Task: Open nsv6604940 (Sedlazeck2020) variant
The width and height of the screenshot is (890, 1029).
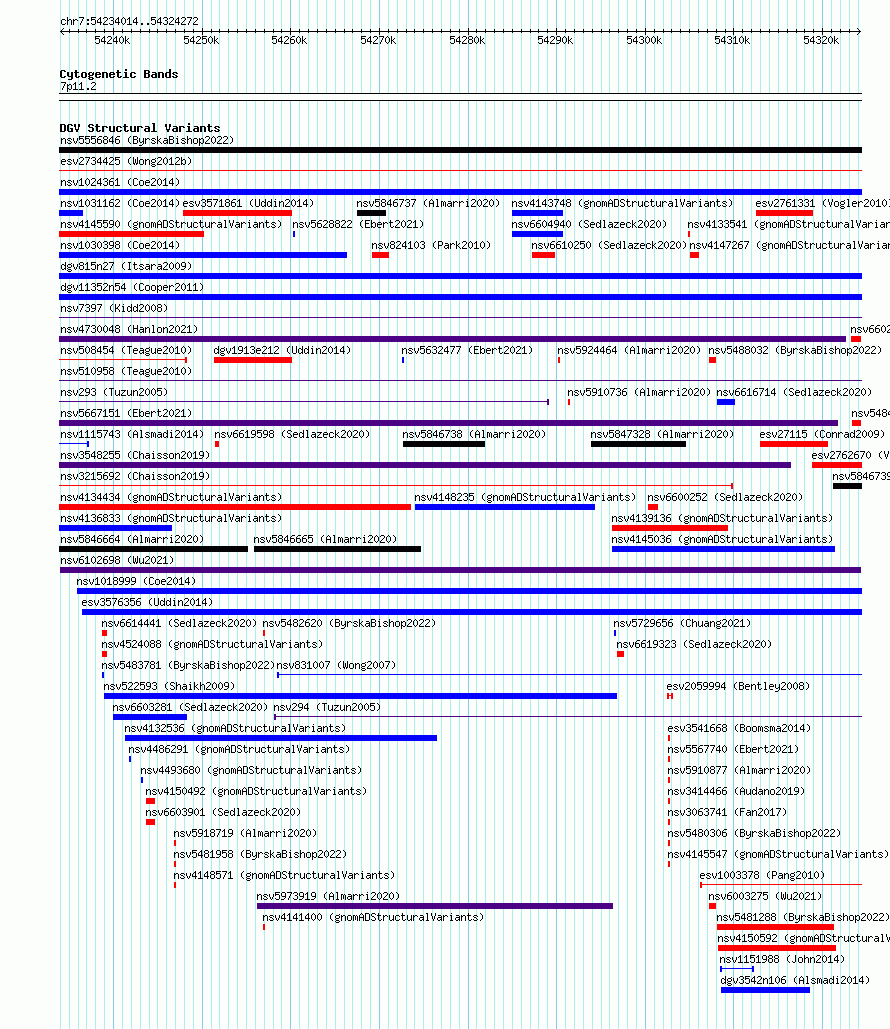Action: coord(589,224)
